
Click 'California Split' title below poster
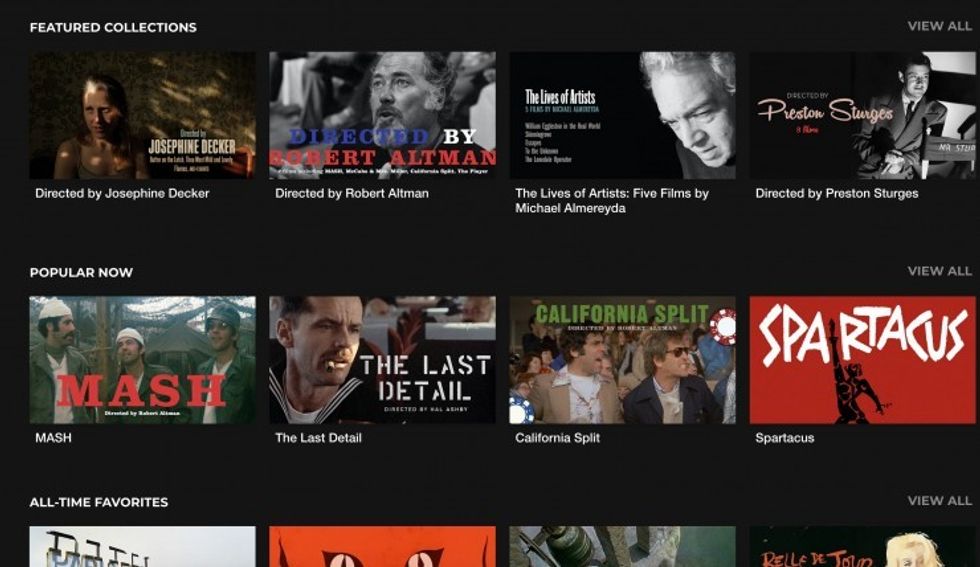(x=558, y=438)
